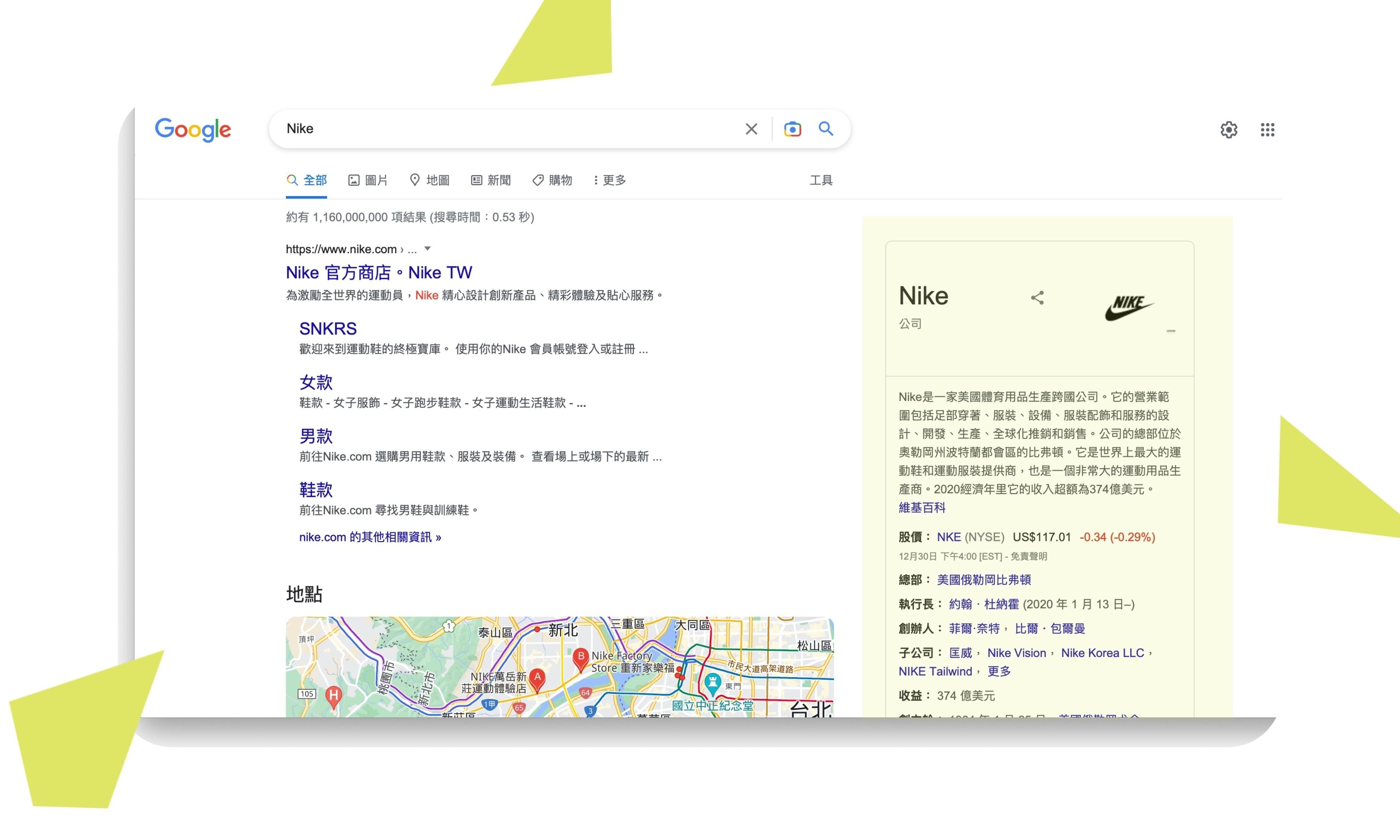The height and width of the screenshot is (840, 1400).
Task: Click subsidiary link Nike Vision
Action: click(1016, 652)
